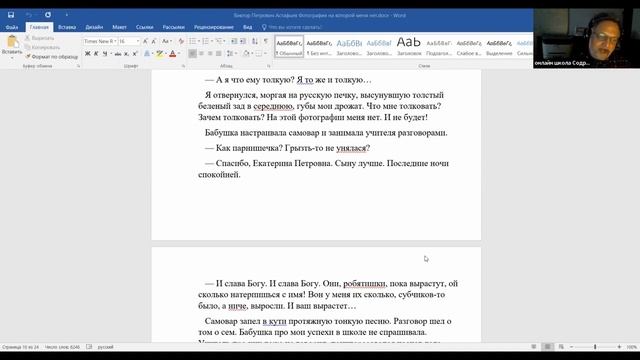
Task: Open the multilevel list menu
Action: [219, 41]
